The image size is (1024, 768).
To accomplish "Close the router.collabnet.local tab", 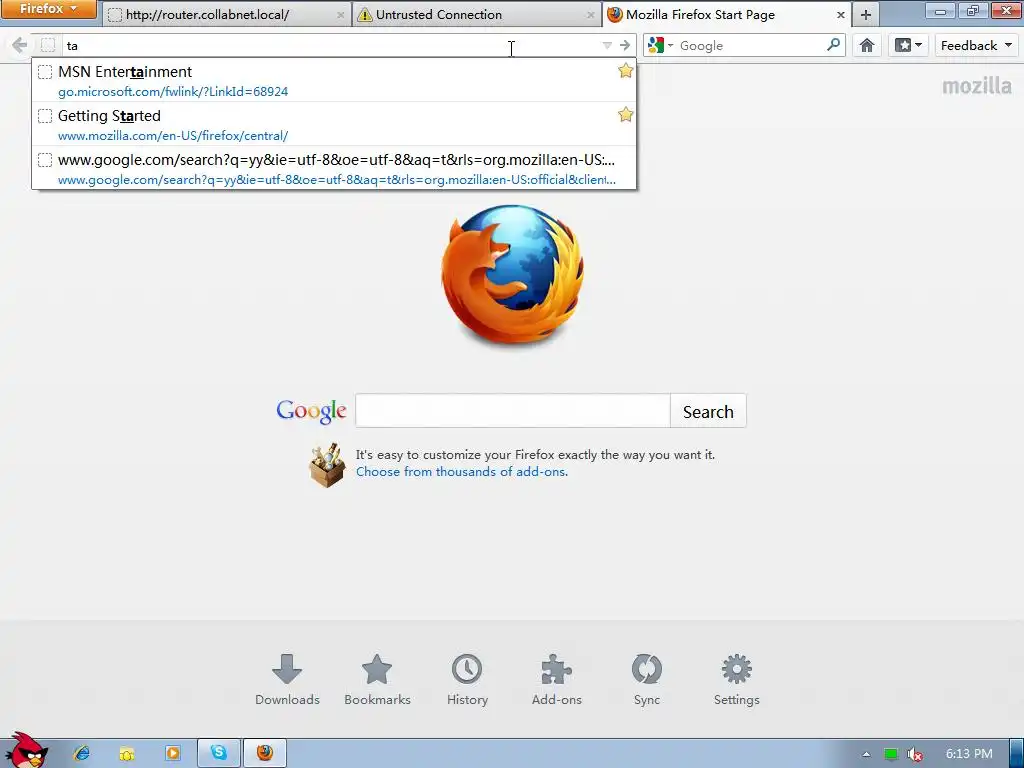I will [x=340, y=14].
